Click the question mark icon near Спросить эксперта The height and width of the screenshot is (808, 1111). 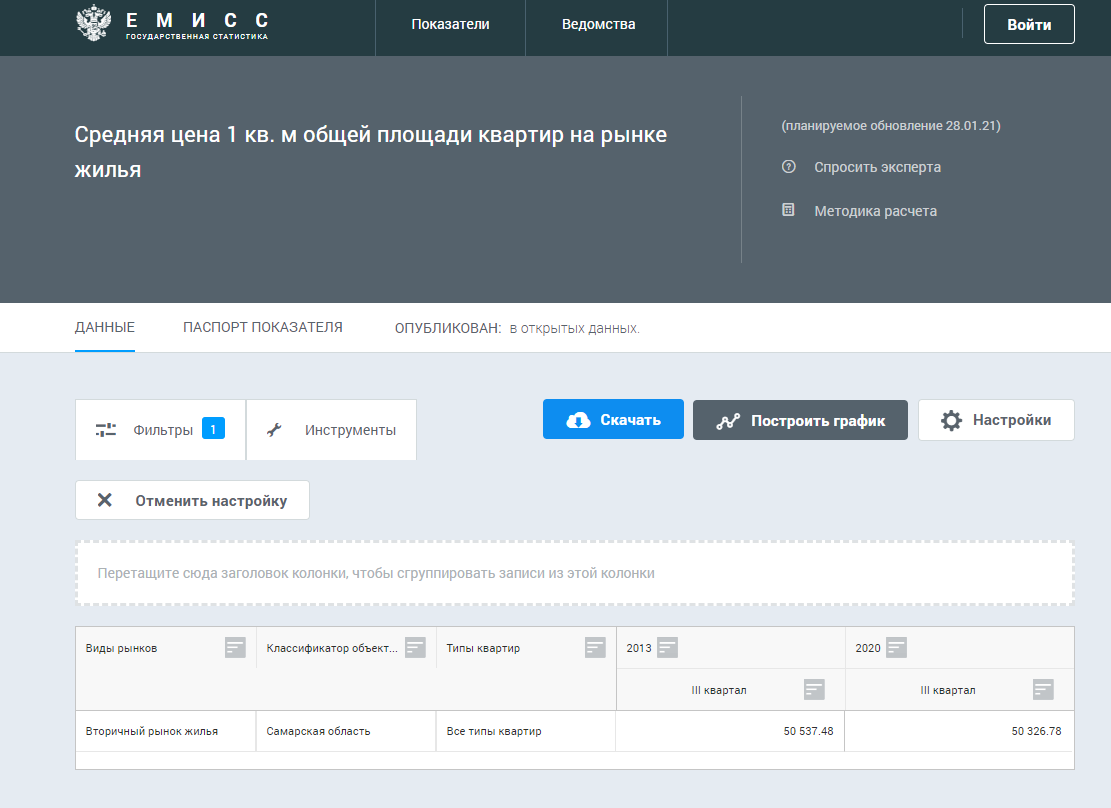[x=788, y=167]
